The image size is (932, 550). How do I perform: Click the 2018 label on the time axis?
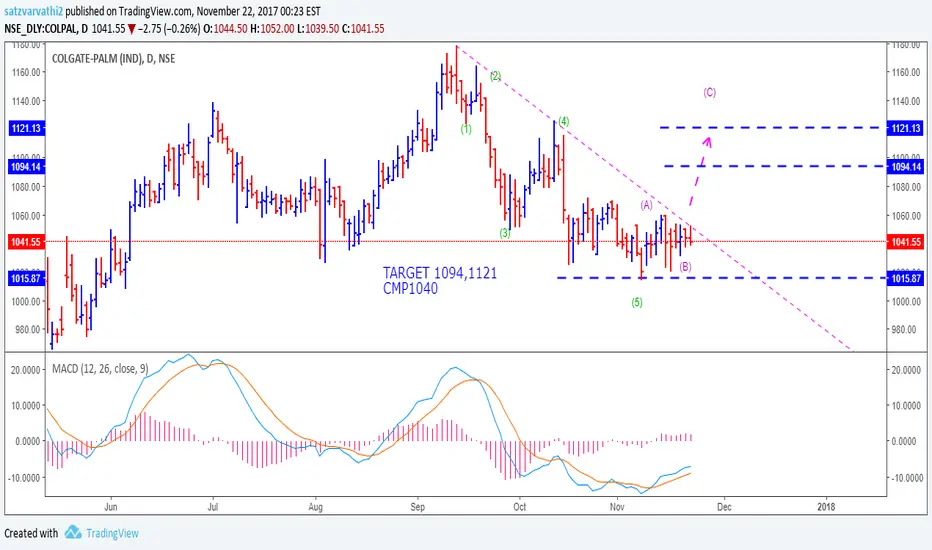tap(826, 507)
